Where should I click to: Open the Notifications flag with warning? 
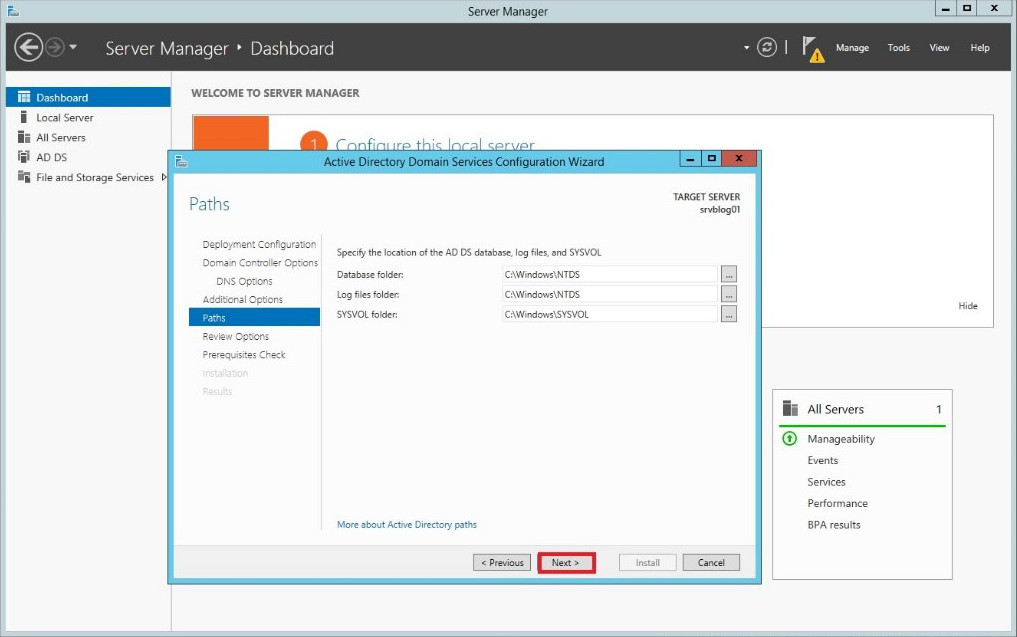(813, 49)
